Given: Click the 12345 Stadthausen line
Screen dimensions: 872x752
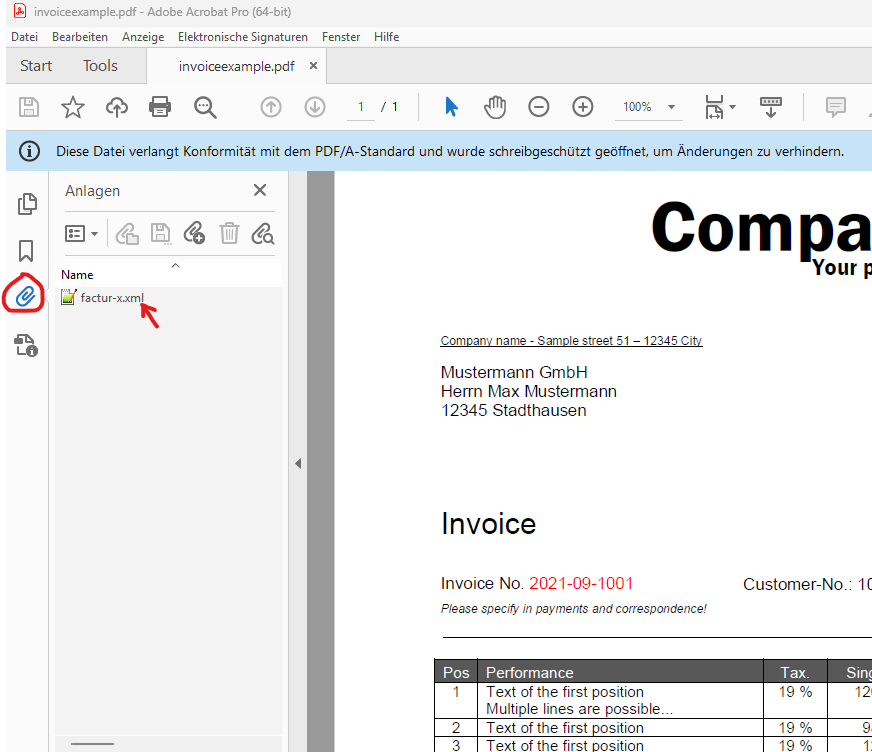Looking at the screenshot, I should [513, 410].
